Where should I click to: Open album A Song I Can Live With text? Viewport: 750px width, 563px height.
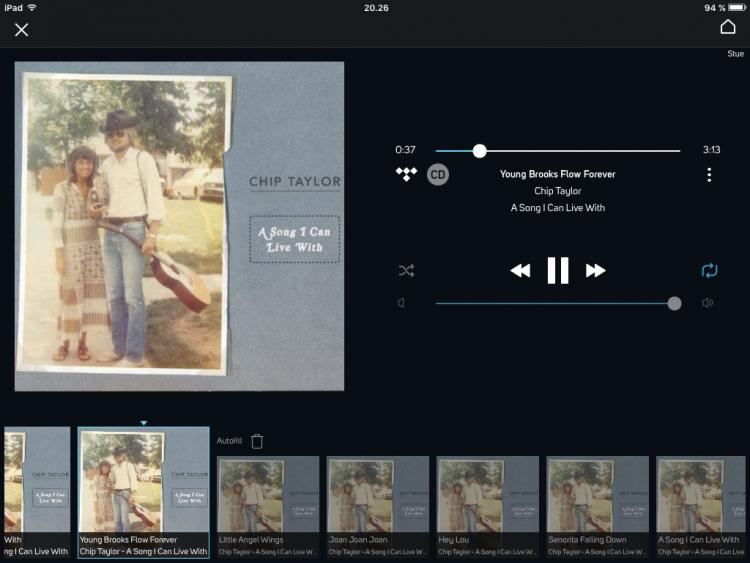click(558, 208)
